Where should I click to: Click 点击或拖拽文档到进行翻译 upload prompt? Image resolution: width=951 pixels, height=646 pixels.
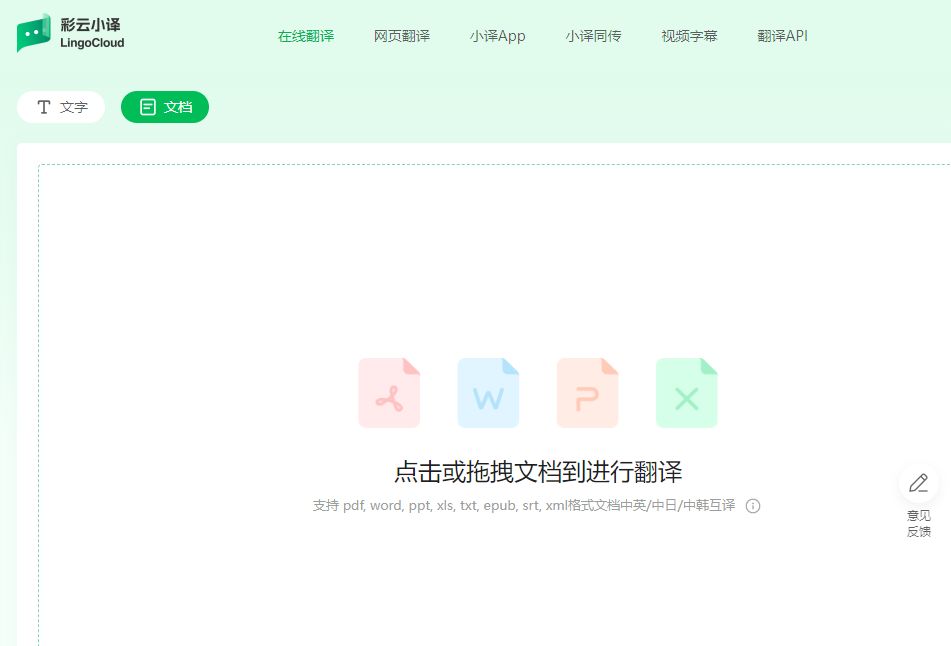tap(538, 472)
